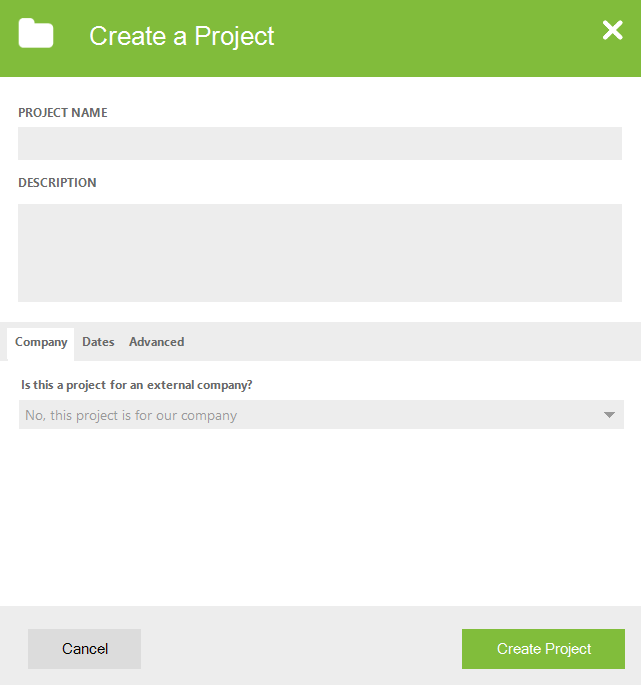Click inside the Description text area
The height and width of the screenshot is (685, 641).
coord(320,253)
